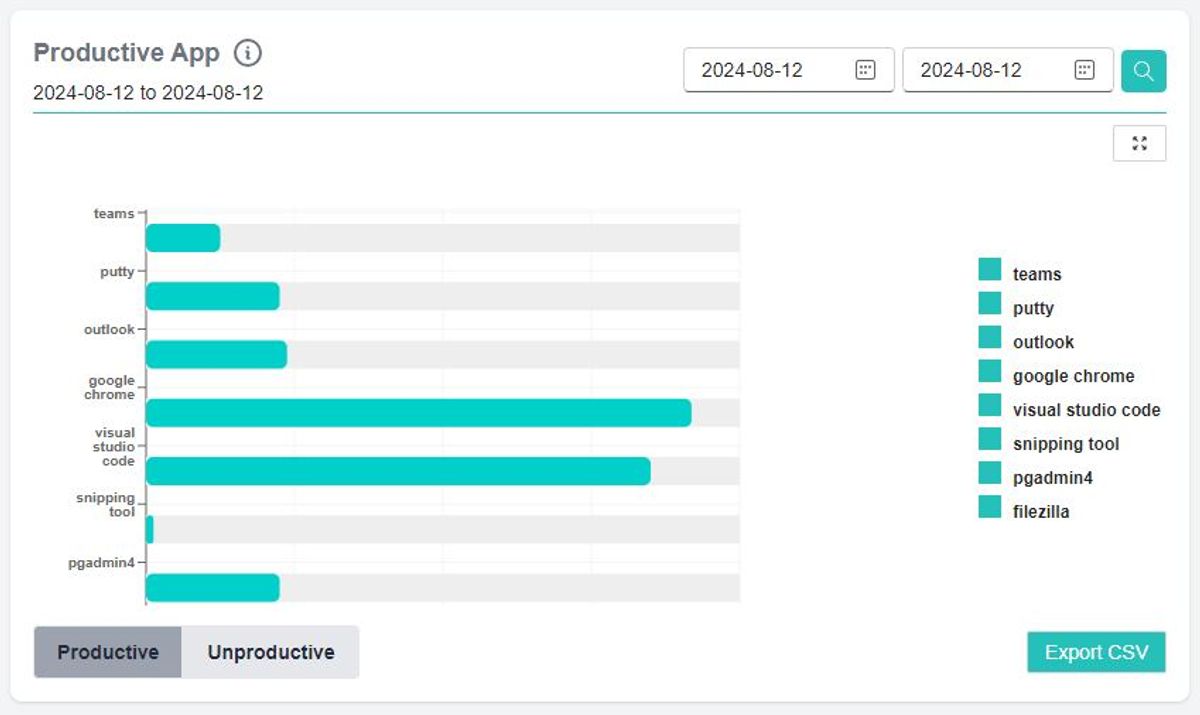Toggle teams legend color swatch
This screenshot has height=715, width=1200.
[990, 269]
